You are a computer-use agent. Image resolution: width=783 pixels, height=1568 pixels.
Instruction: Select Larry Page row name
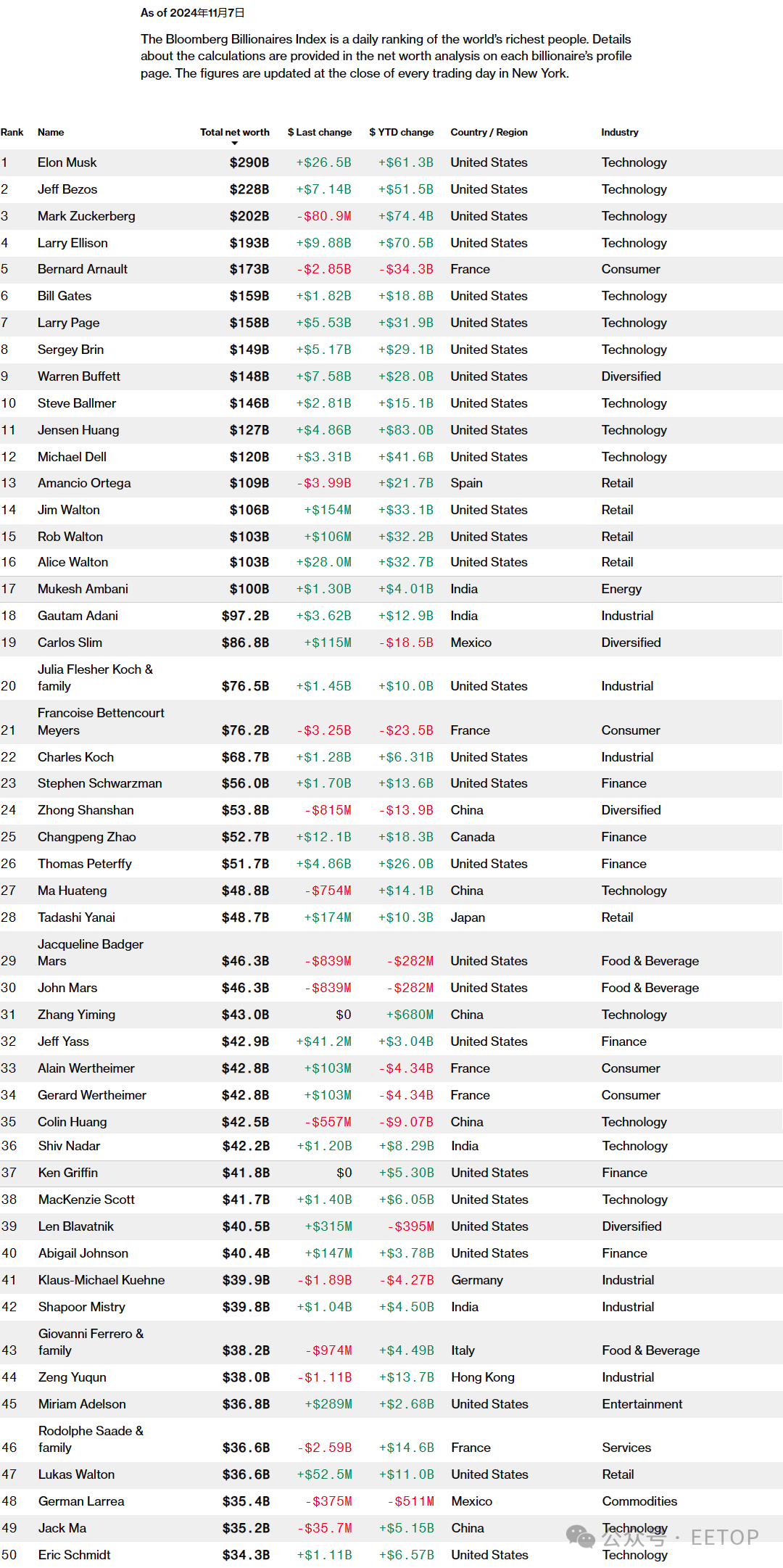69,323
